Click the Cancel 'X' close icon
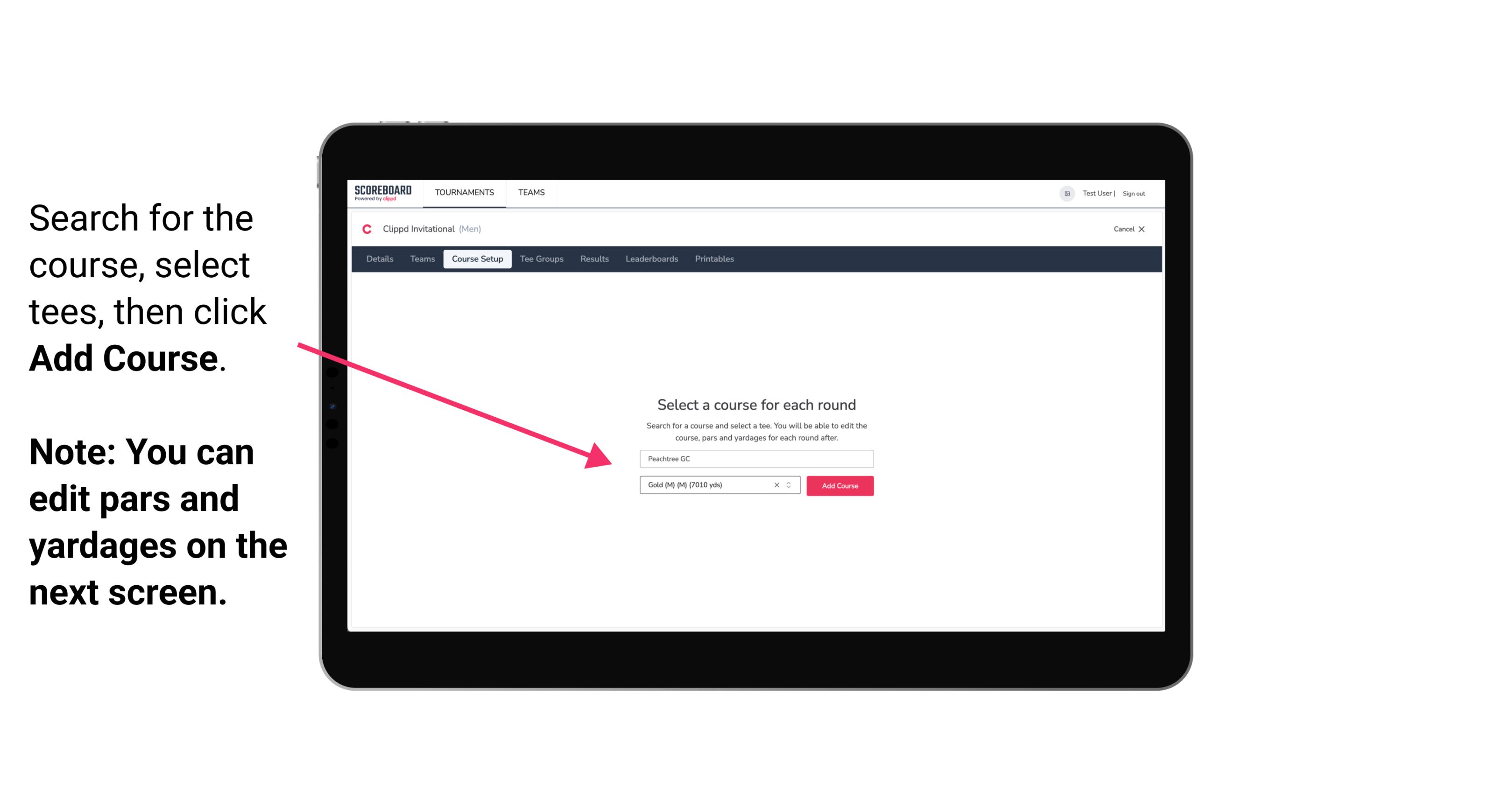This screenshot has height=812, width=1510. 1144,229
